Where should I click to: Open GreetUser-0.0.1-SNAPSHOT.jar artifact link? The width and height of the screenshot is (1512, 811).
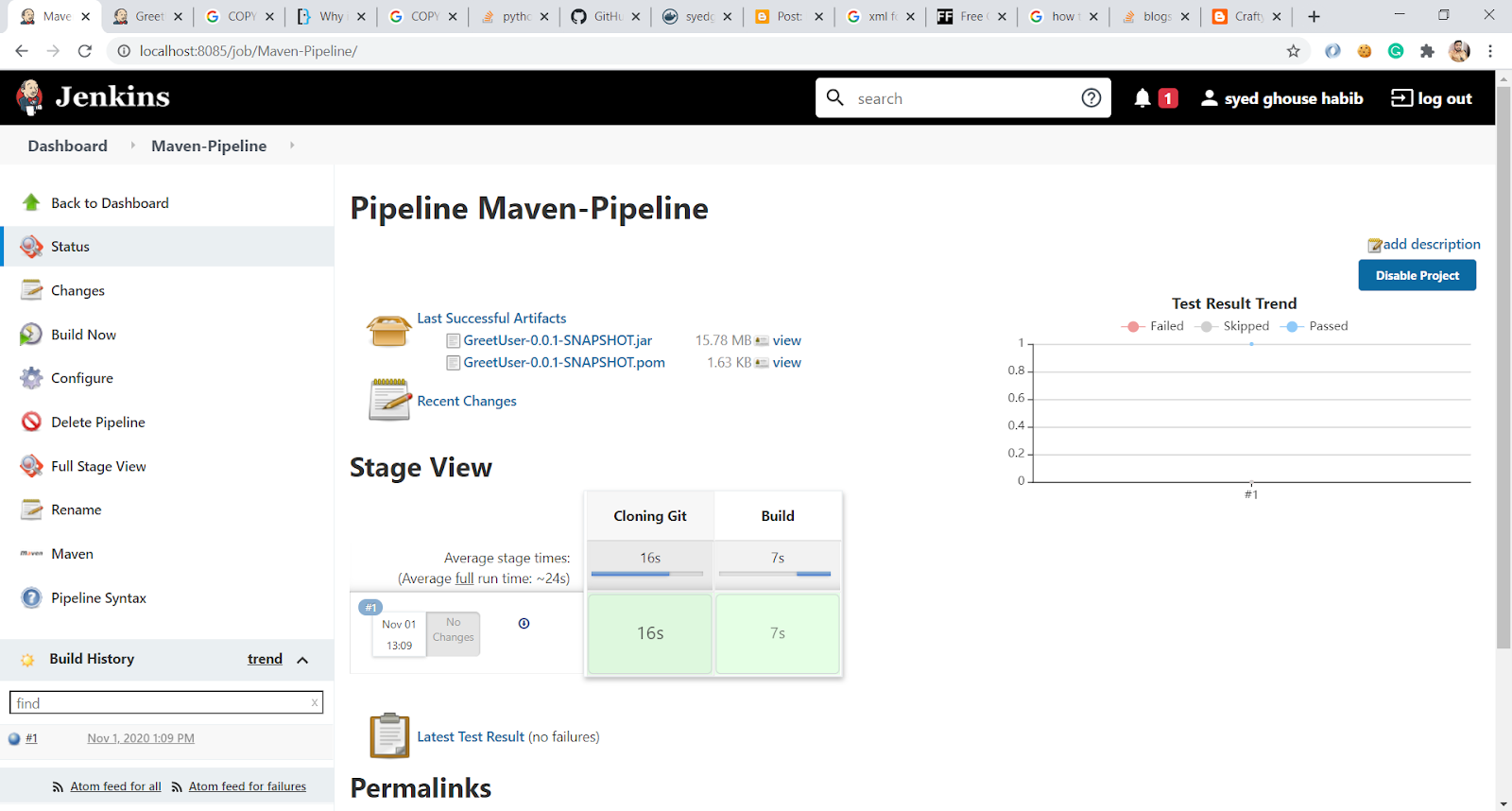coord(558,340)
